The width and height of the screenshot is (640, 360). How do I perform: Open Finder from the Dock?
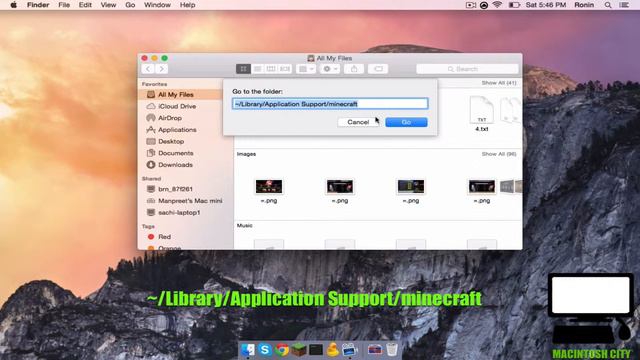[x=248, y=350]
